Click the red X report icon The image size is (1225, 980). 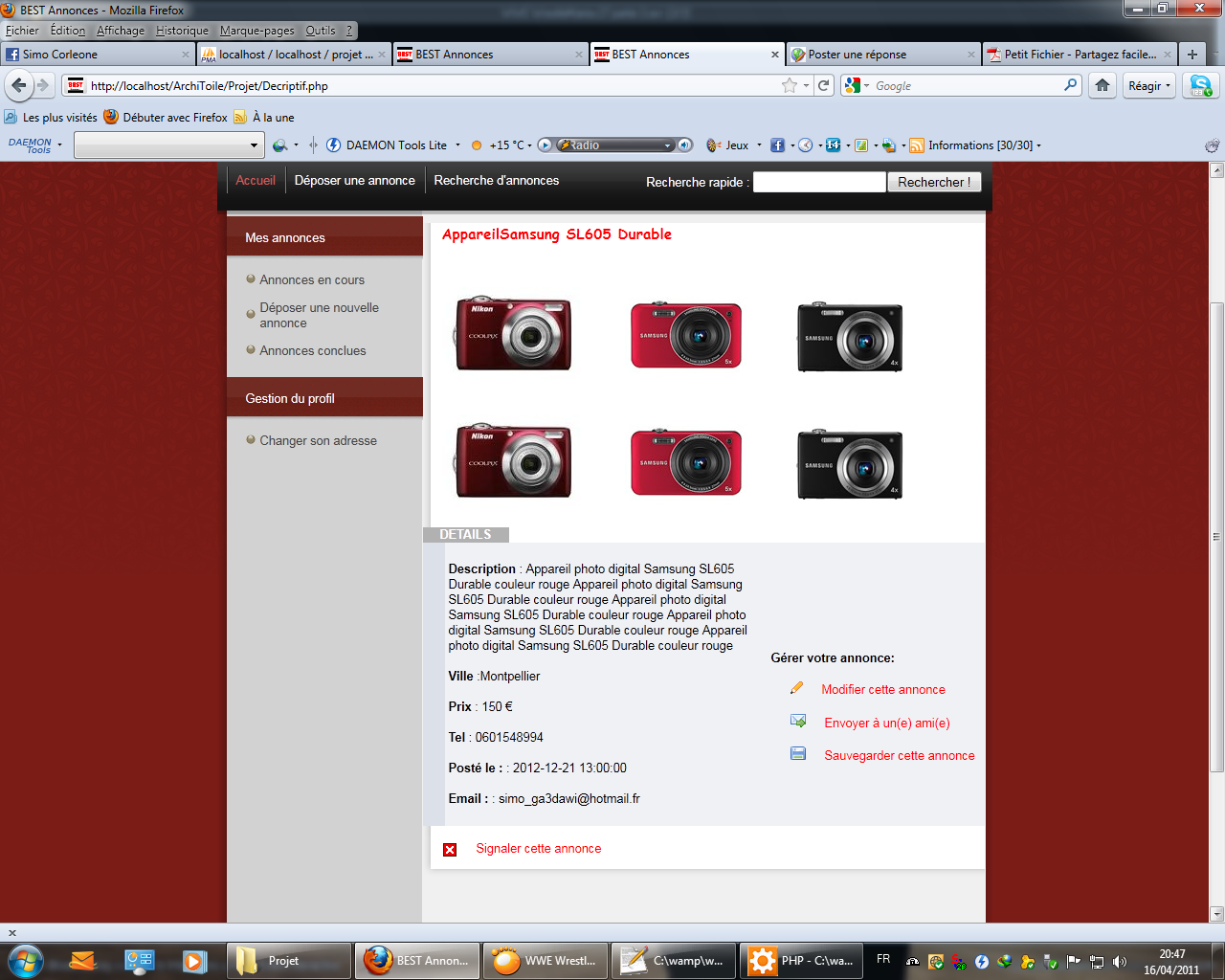[x=450, y=849]
